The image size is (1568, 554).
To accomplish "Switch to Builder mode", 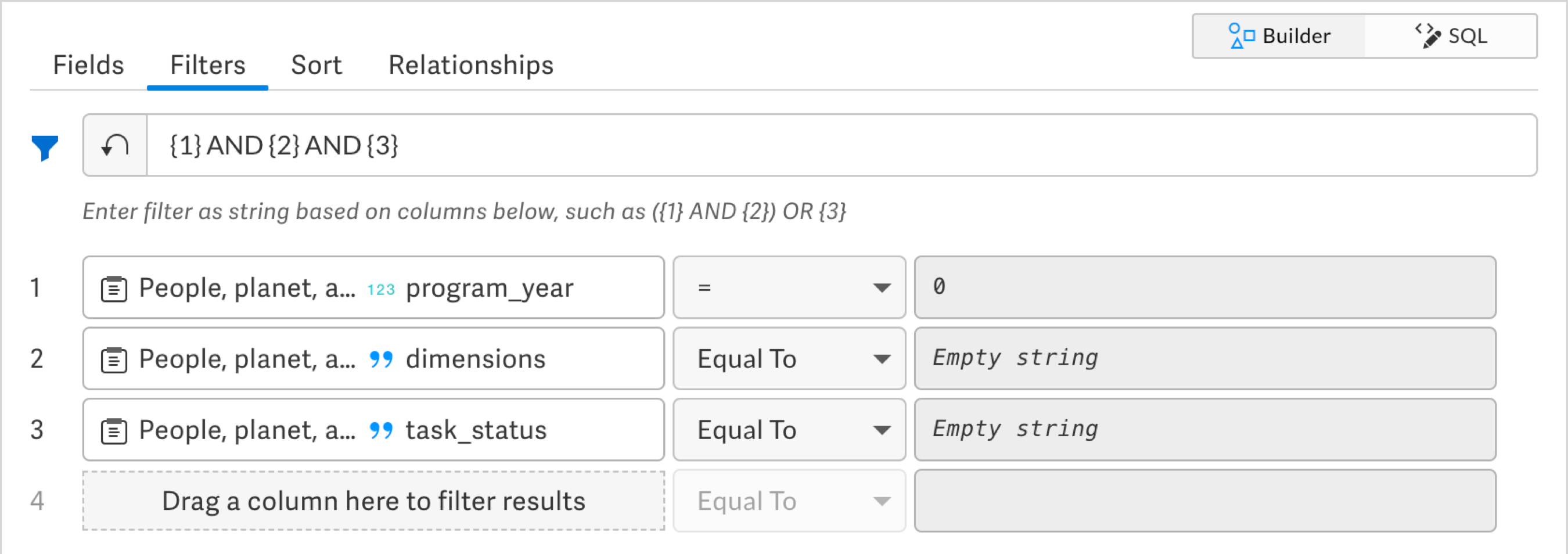I will click(x=1279, y=36).
